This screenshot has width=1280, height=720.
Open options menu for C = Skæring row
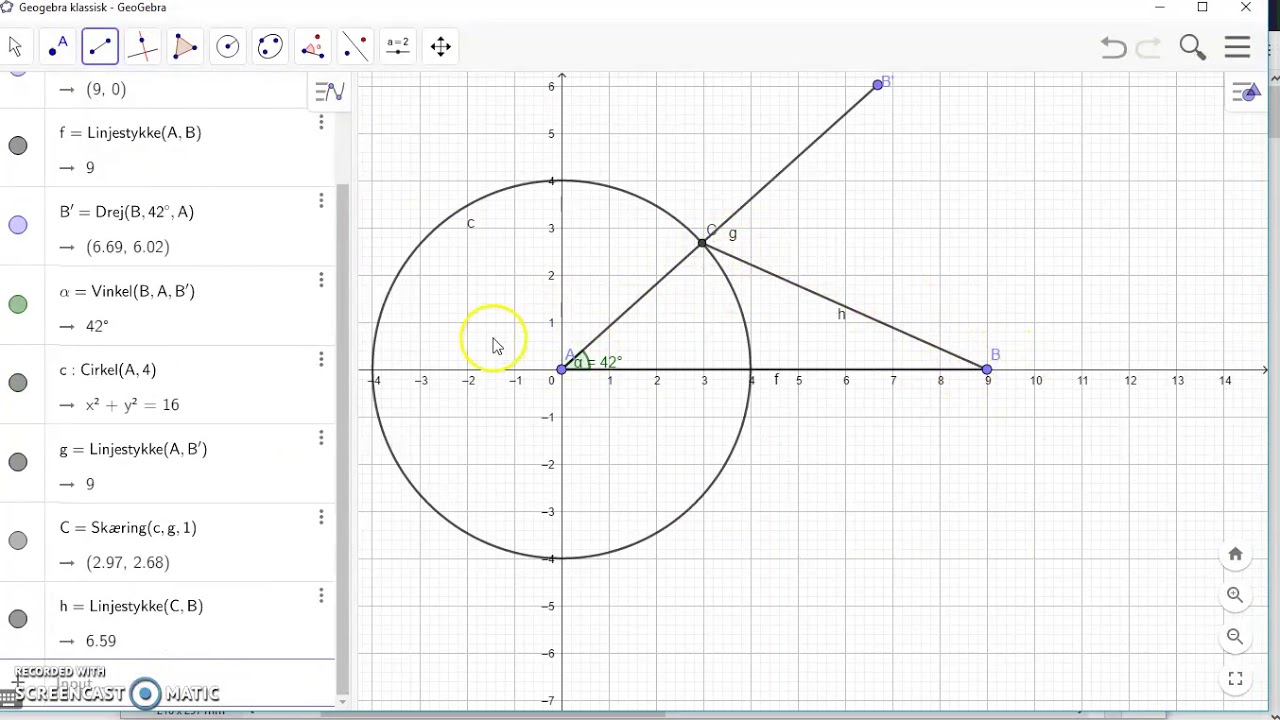(321, 517)
